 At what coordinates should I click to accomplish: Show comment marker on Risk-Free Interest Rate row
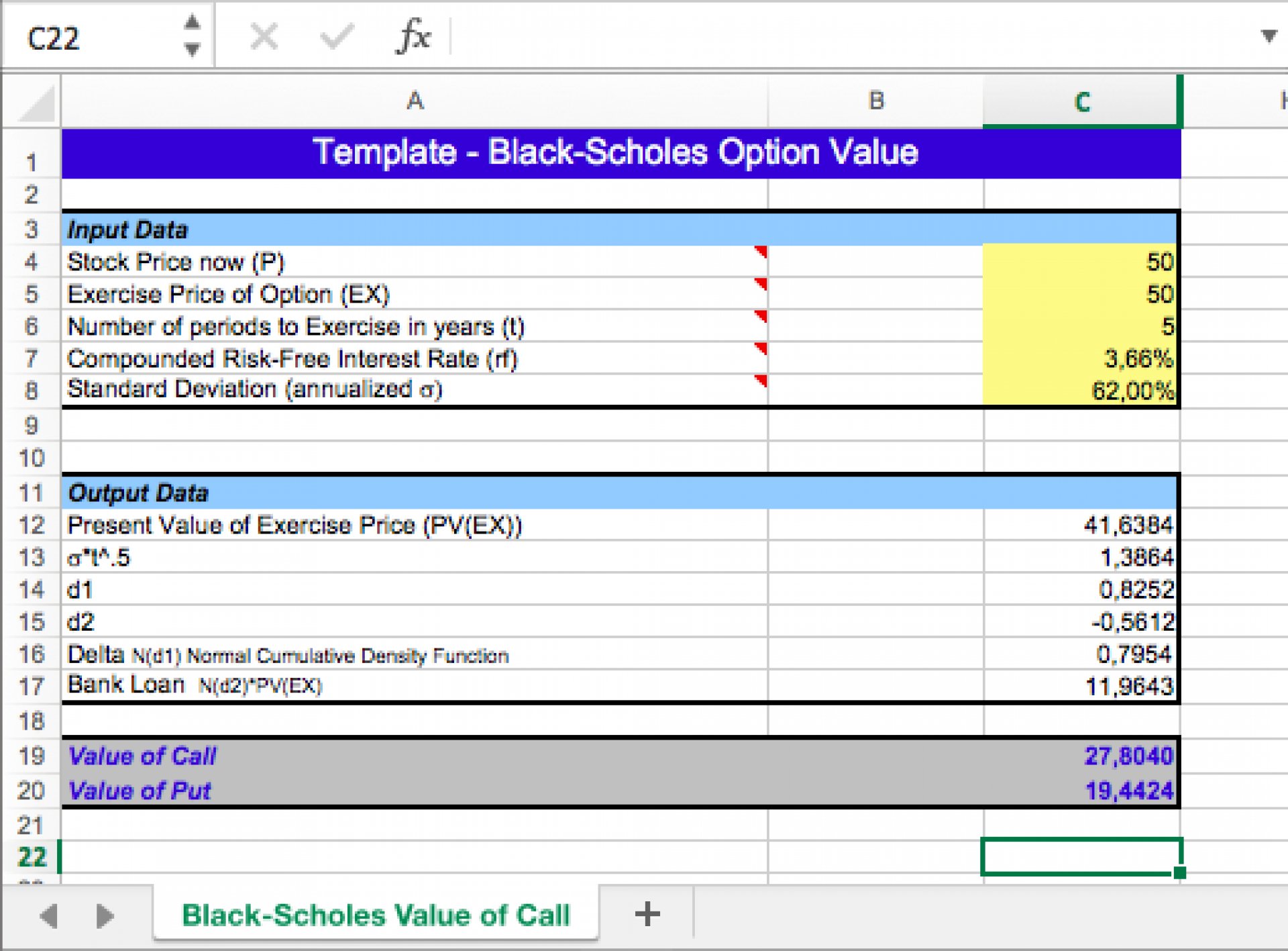tap(761, 348)
